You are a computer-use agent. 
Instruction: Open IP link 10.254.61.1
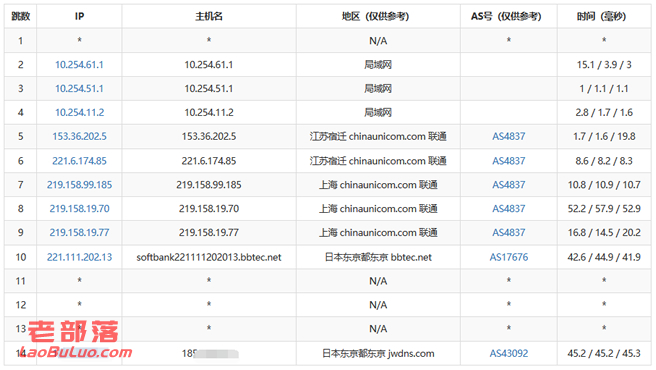click(x=79, y=65)
